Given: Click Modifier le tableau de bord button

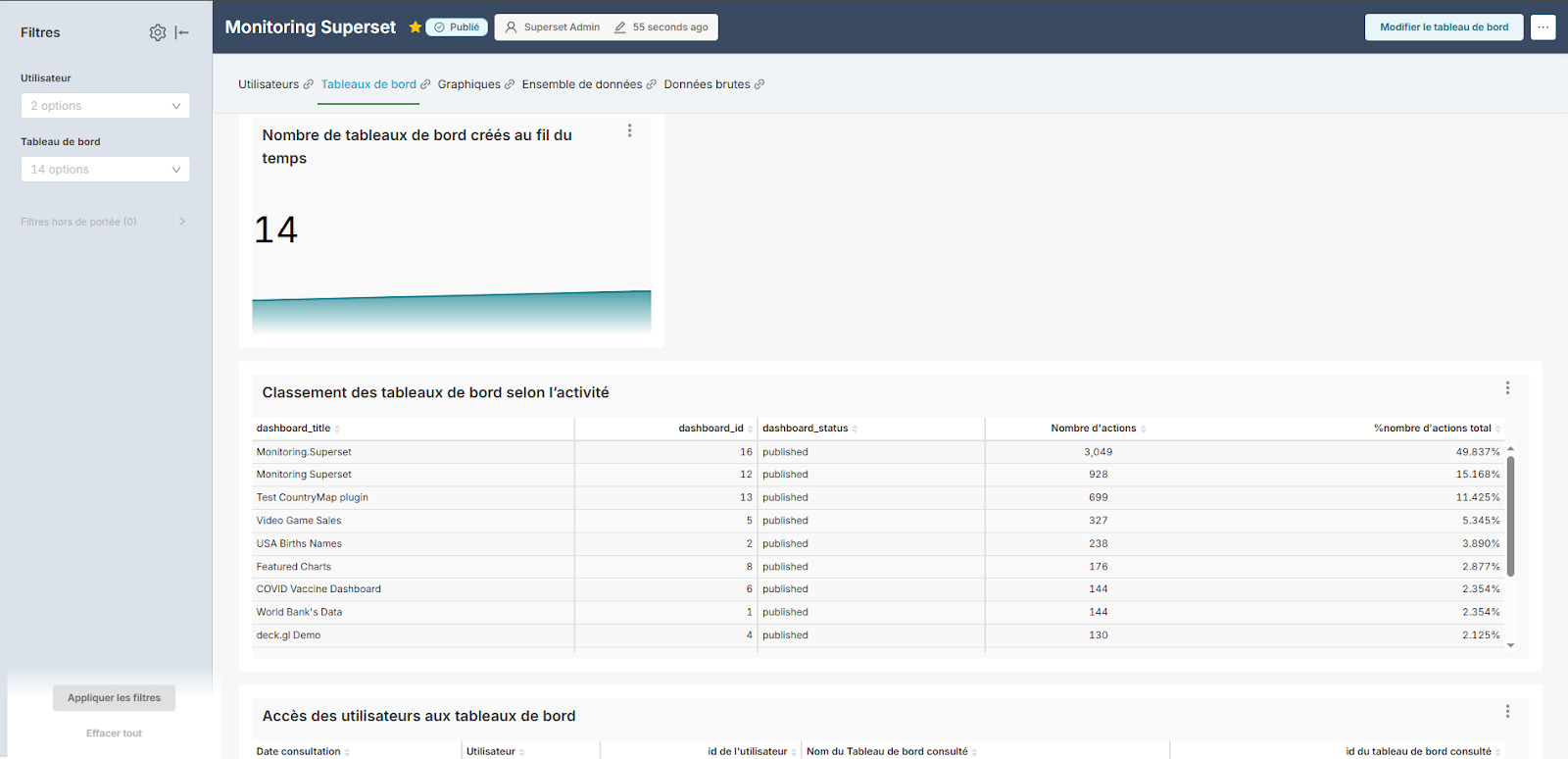Looking at the screenshot, I should [x=1444, y=27].
